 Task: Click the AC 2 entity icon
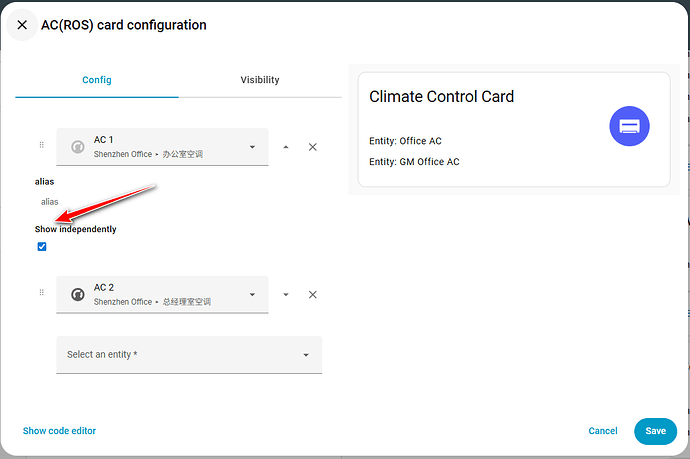click(78, 295)
